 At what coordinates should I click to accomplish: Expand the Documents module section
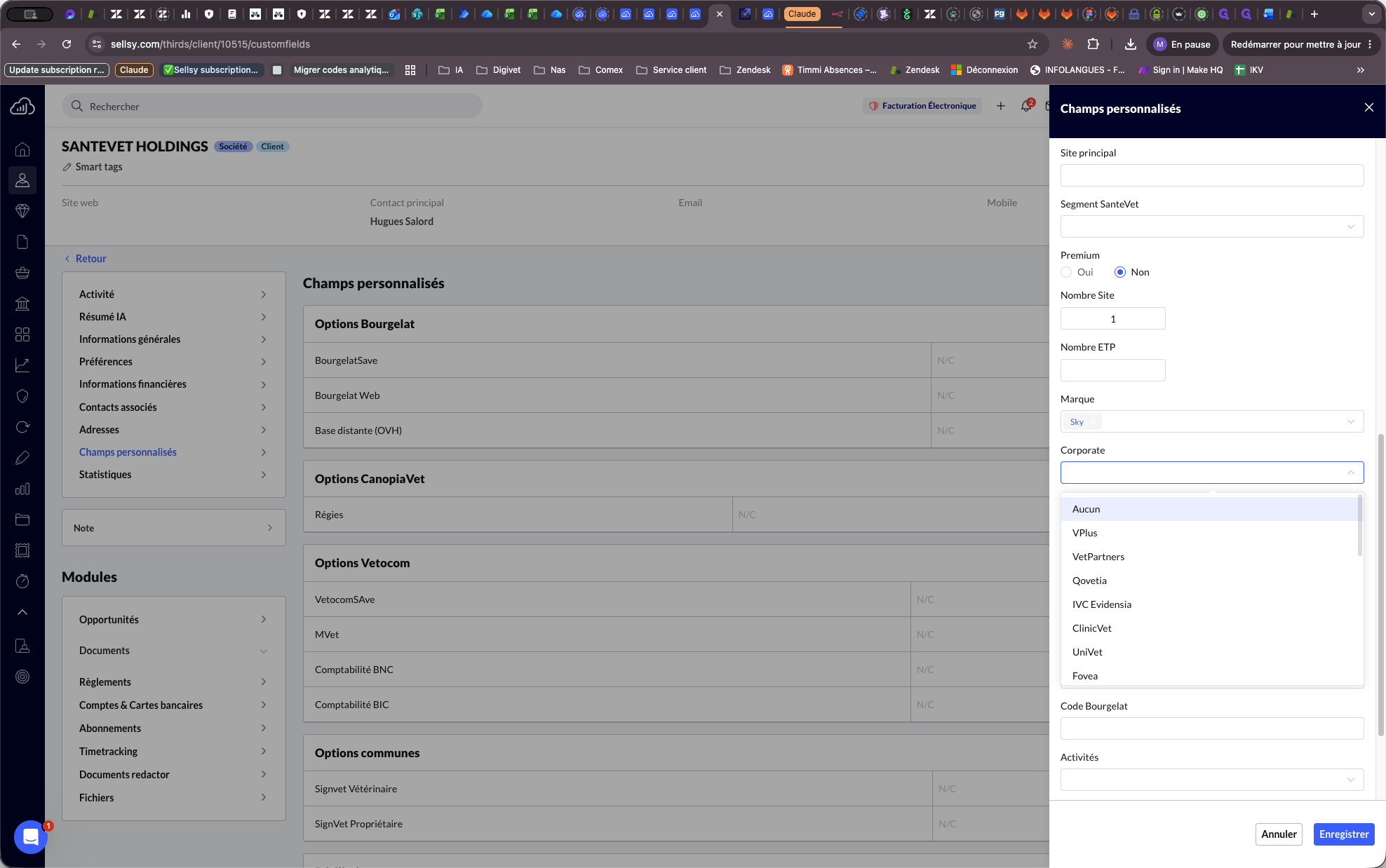pyautogui.click(x=173, y=651)
